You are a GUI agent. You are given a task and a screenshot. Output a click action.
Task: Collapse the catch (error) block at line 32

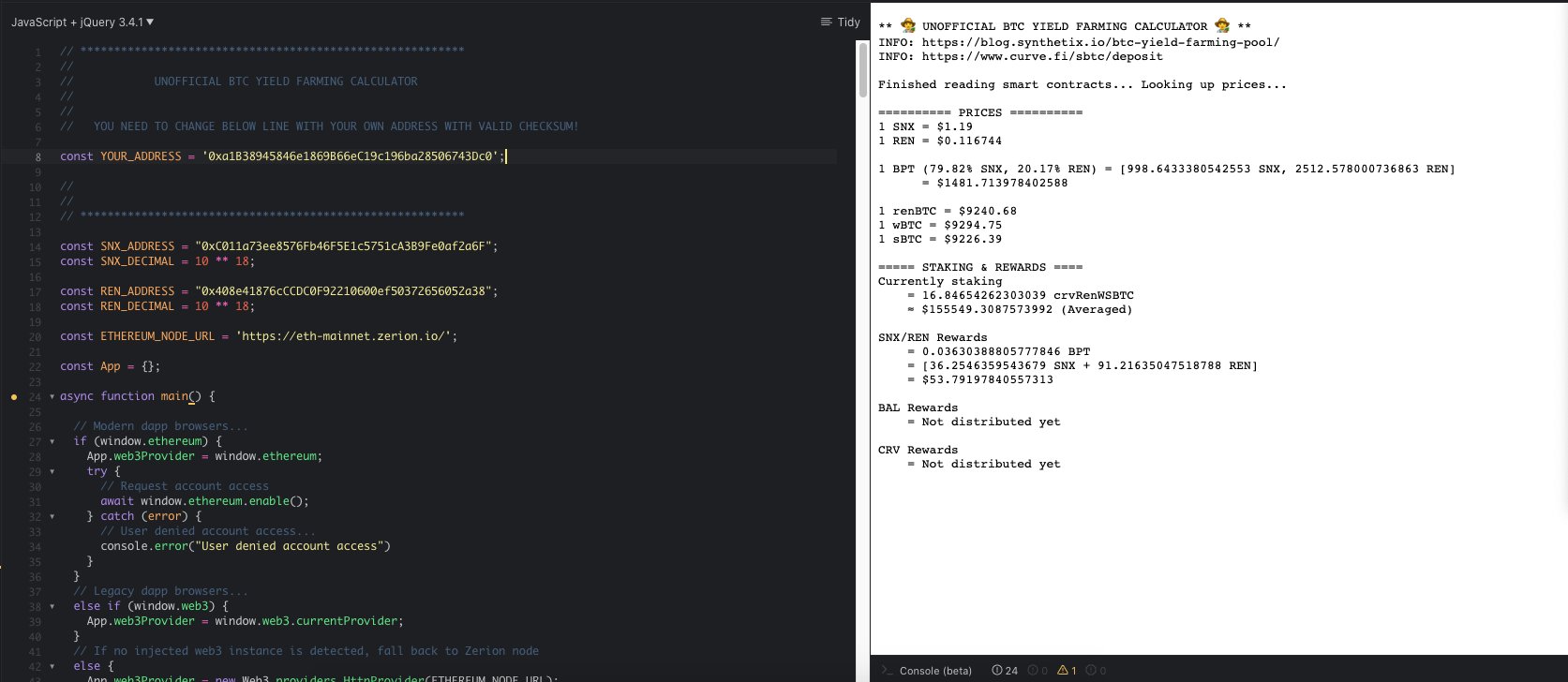52,517
